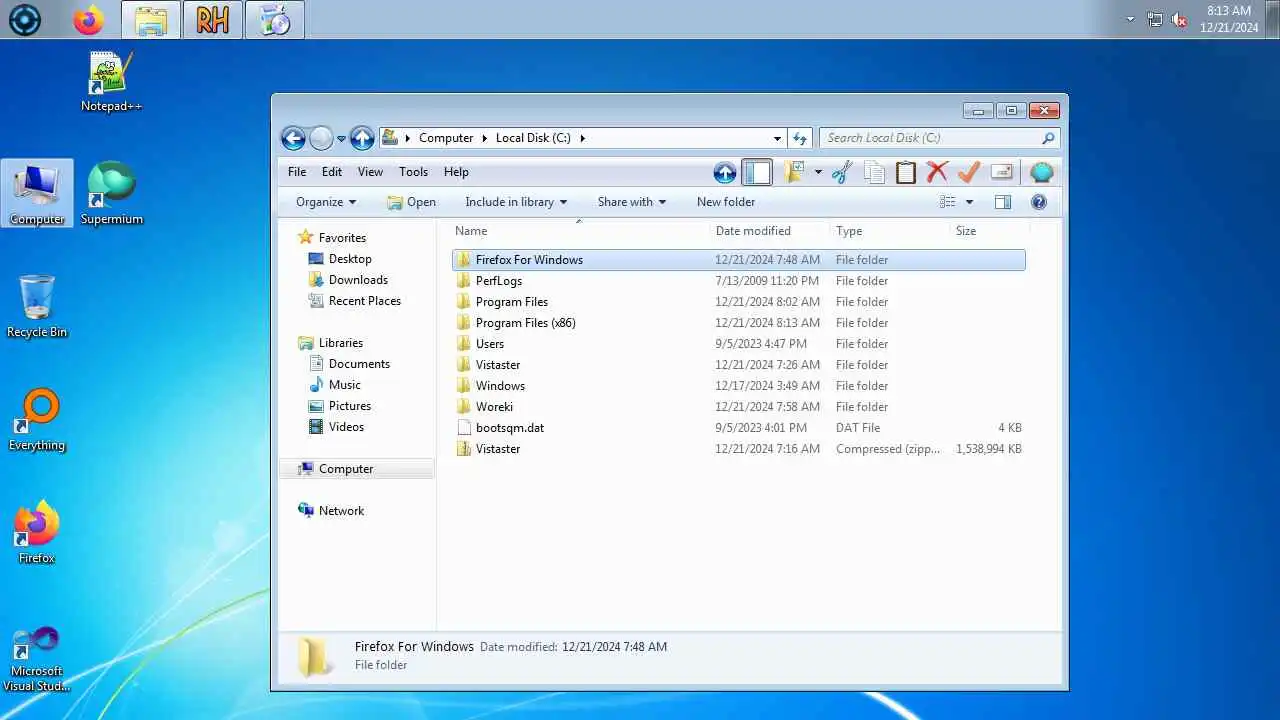Click the Open button in the command bar
The image size is (1280, 720).
[x=411, y=202]
